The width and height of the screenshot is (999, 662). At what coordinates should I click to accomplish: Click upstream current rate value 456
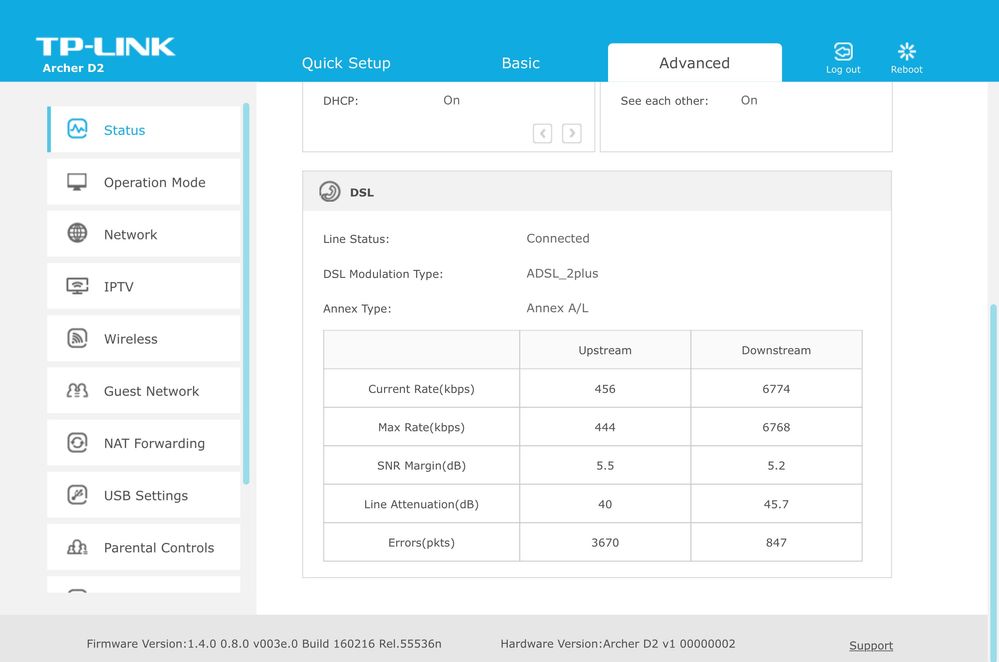[x=605, y=389]
